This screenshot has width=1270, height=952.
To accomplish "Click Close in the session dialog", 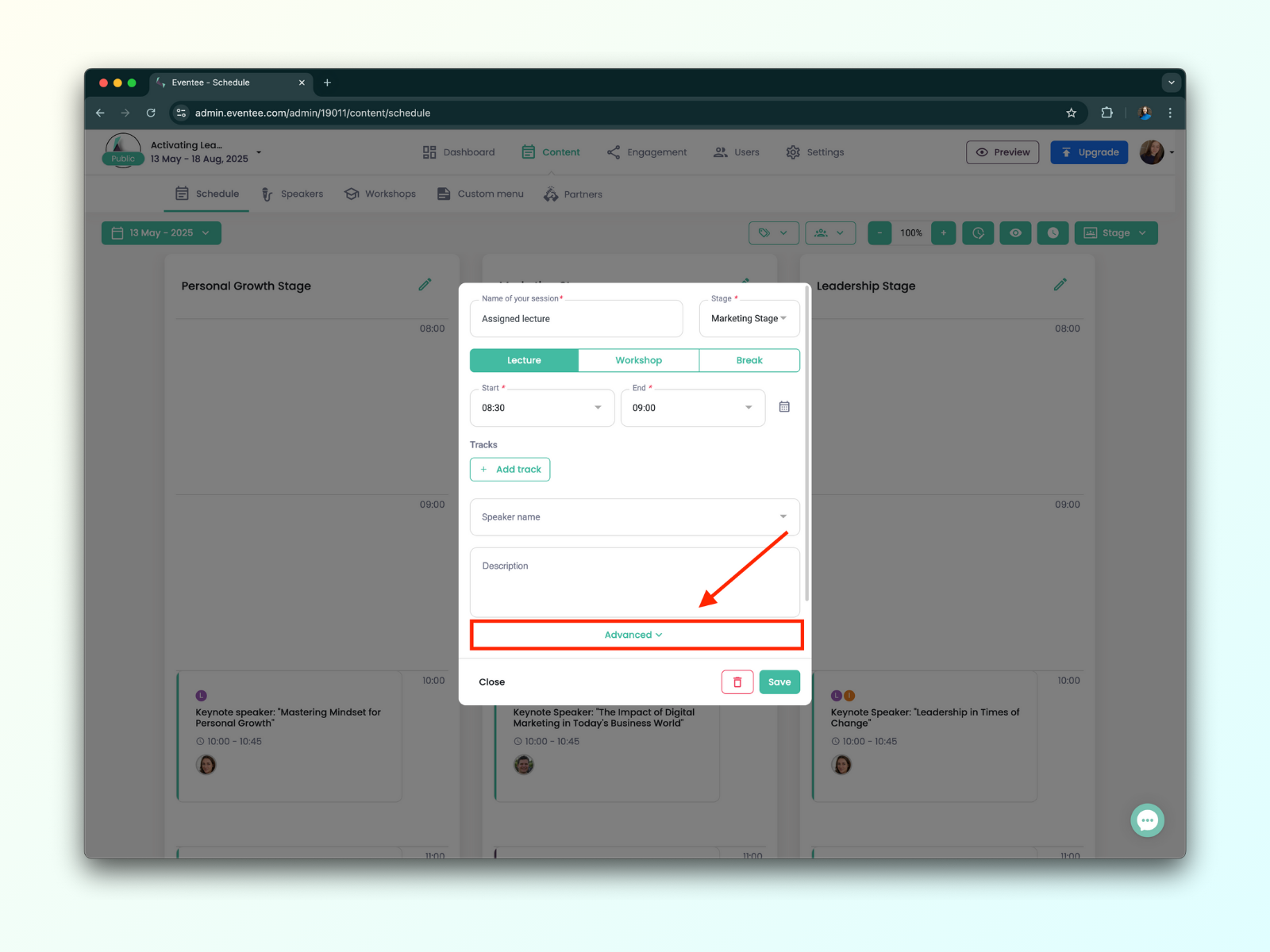I will 492,682.
